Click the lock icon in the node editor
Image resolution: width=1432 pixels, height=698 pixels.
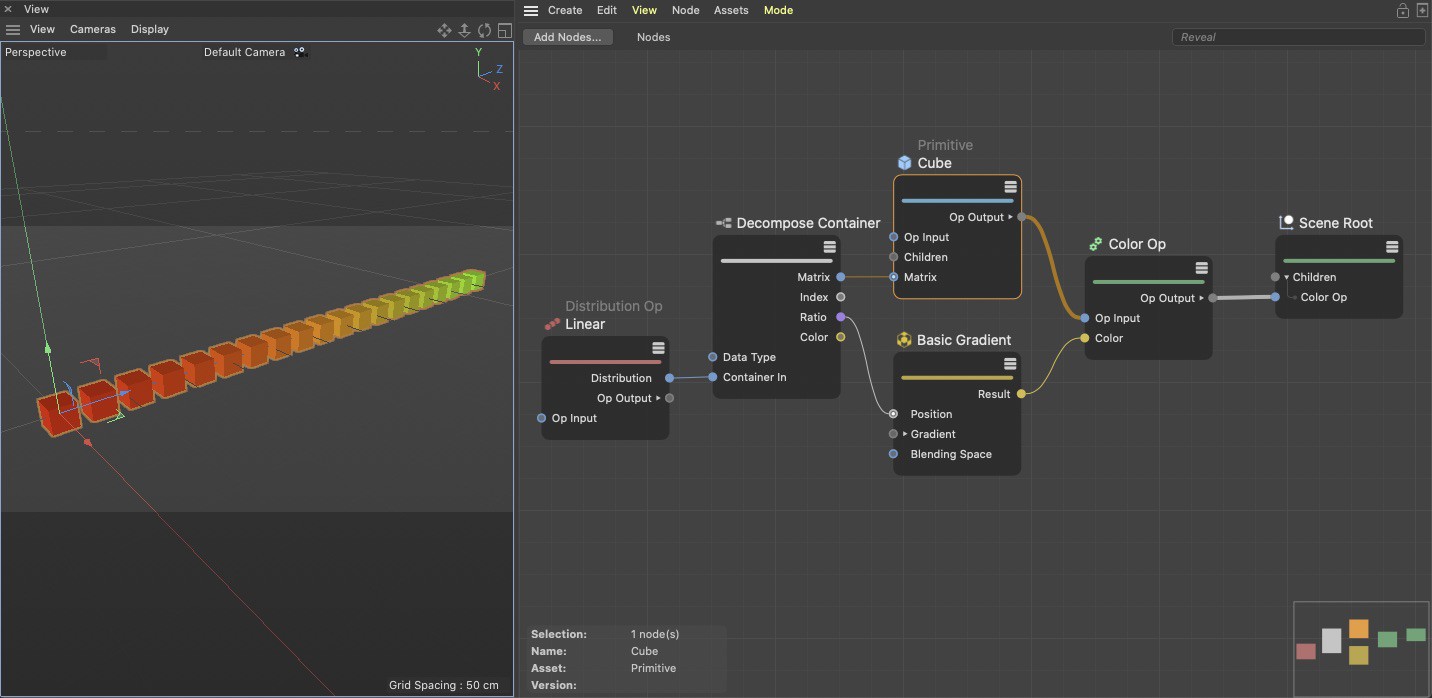(x=1402, y=10)
